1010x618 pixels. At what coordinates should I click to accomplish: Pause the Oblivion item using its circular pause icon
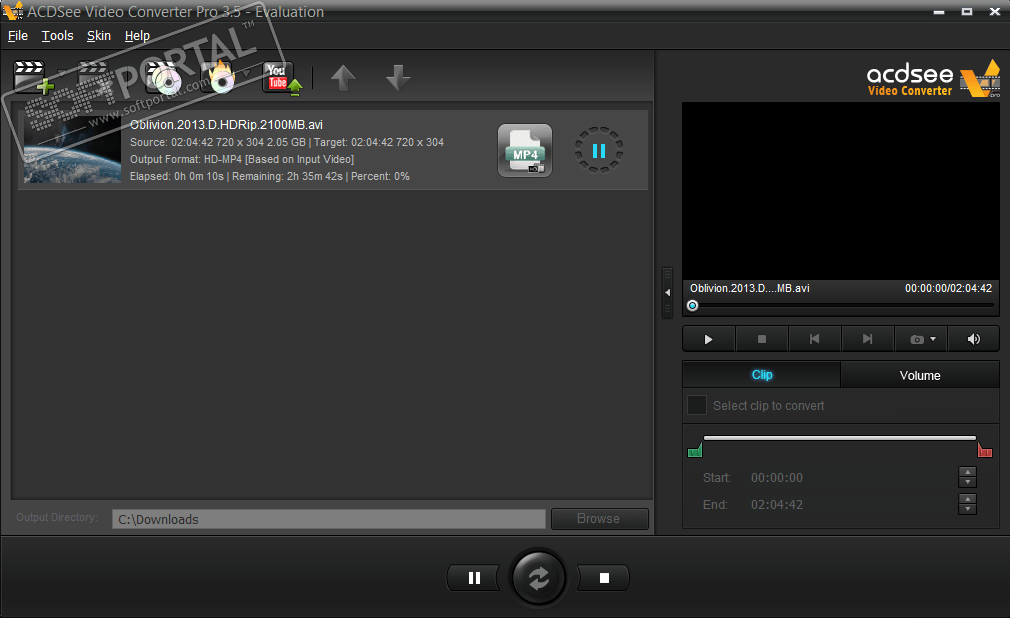click(x=598, y=150)
